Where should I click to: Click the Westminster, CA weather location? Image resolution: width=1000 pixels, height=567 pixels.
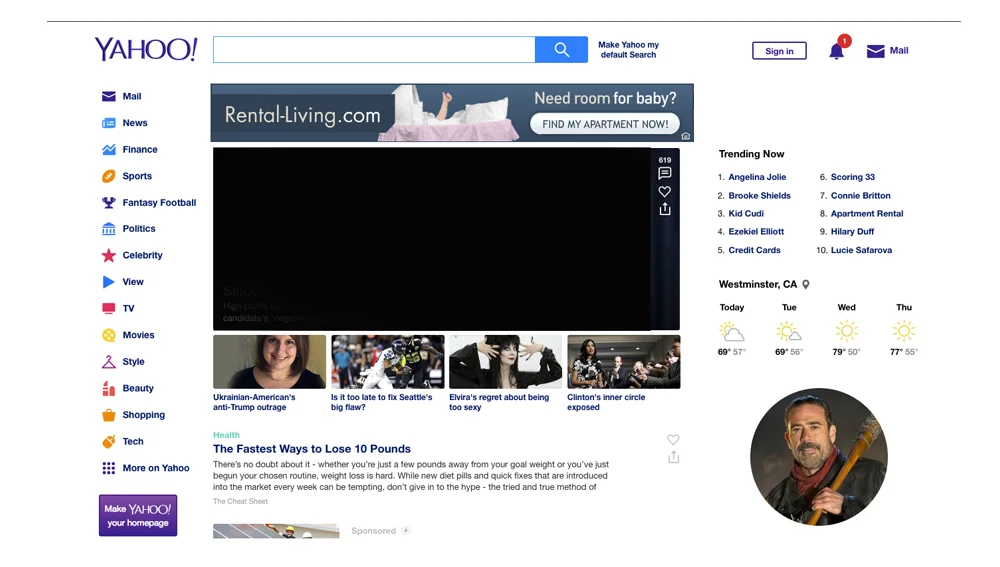point(758,284)
